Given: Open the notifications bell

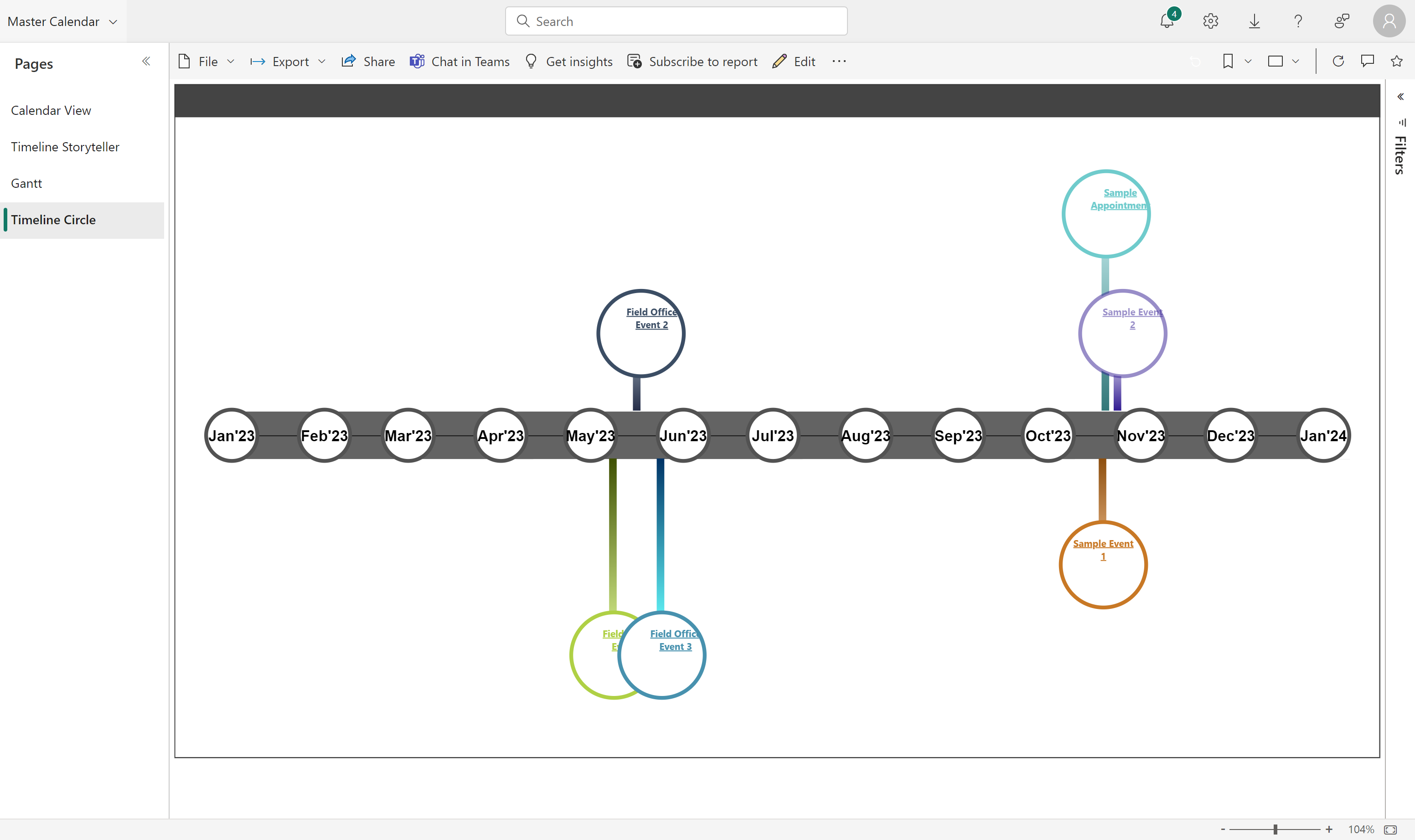Looking at the screenshot, I should [1167, 21].
